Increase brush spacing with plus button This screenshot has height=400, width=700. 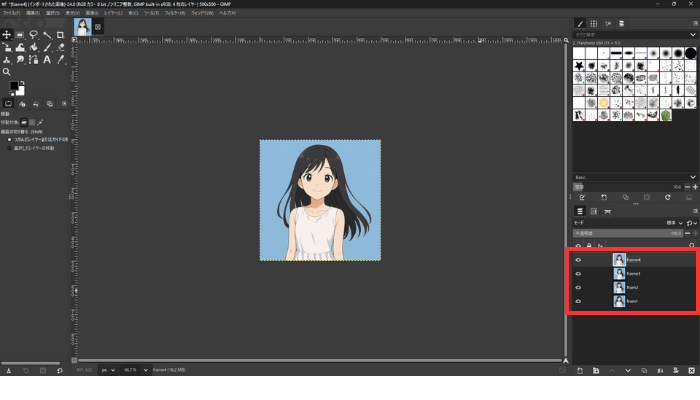point(695,187)
